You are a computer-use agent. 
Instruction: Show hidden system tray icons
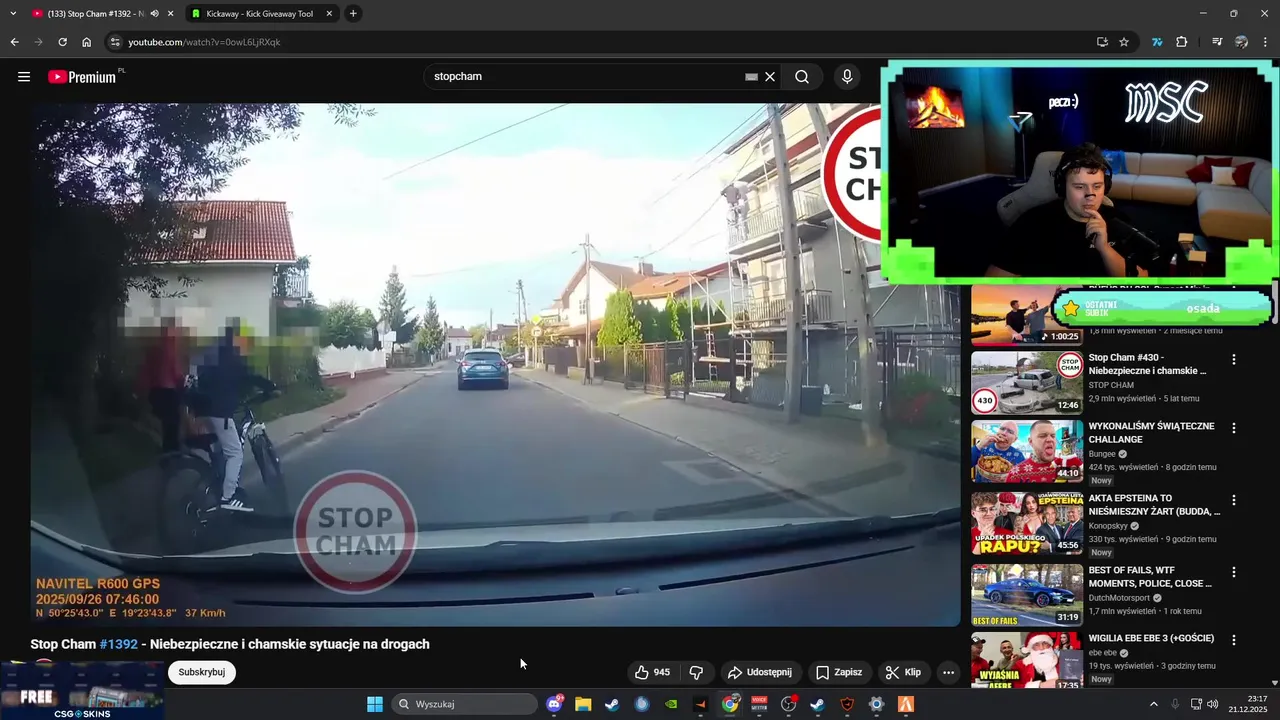click(x=1153, y=704)
